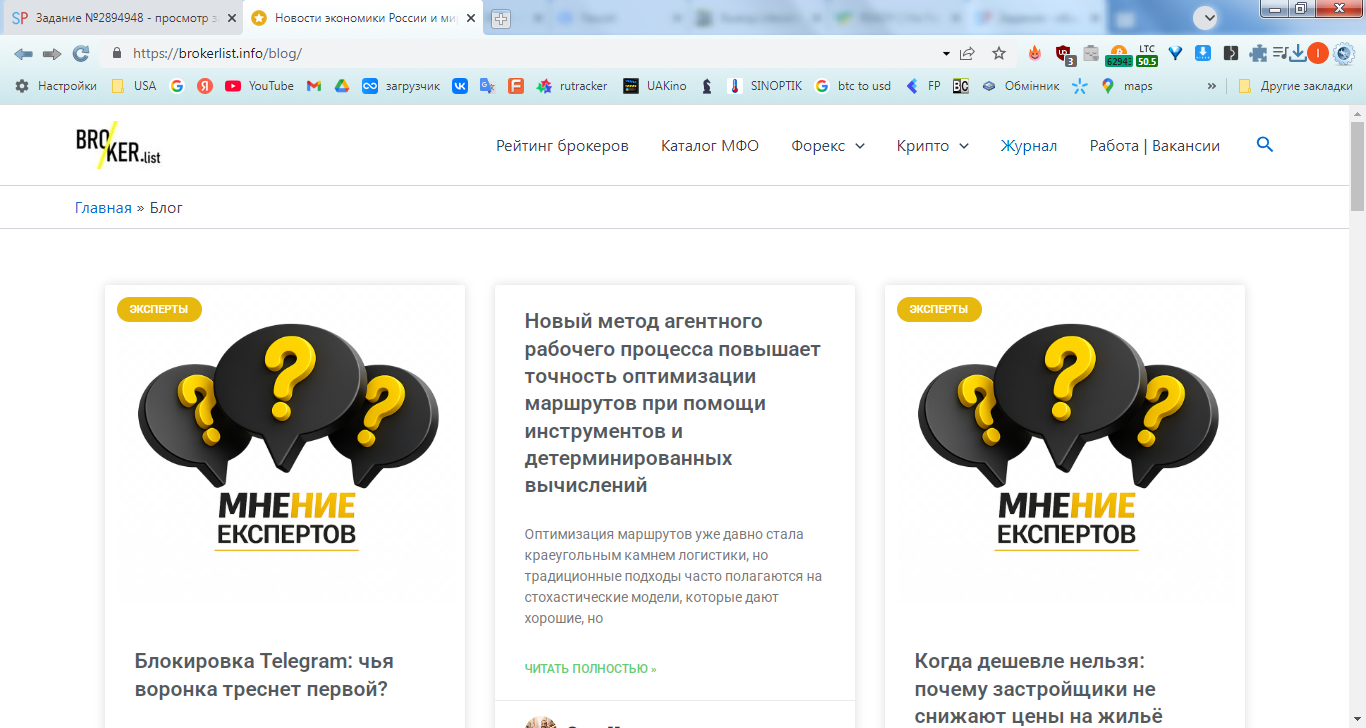Open the rutracker bookmark

click(x=572, y=86)
